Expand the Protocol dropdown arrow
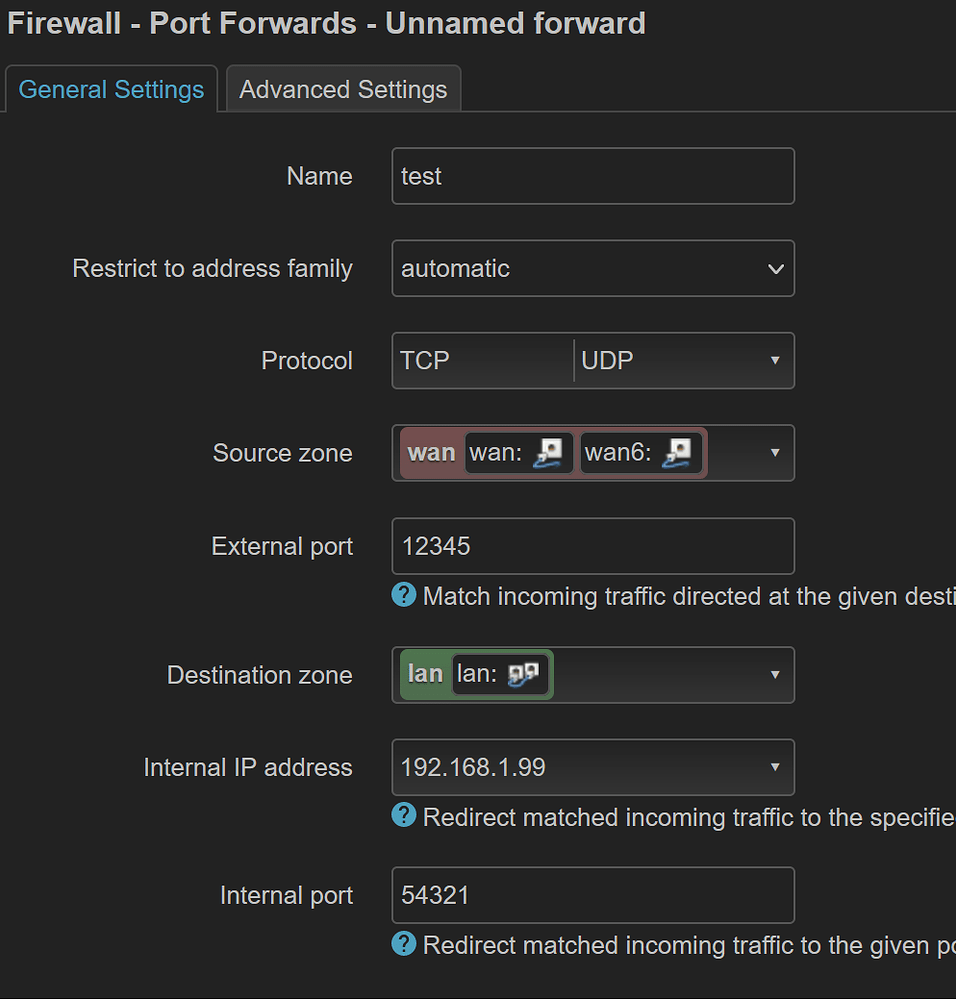956x1000 pixels. 775,360
